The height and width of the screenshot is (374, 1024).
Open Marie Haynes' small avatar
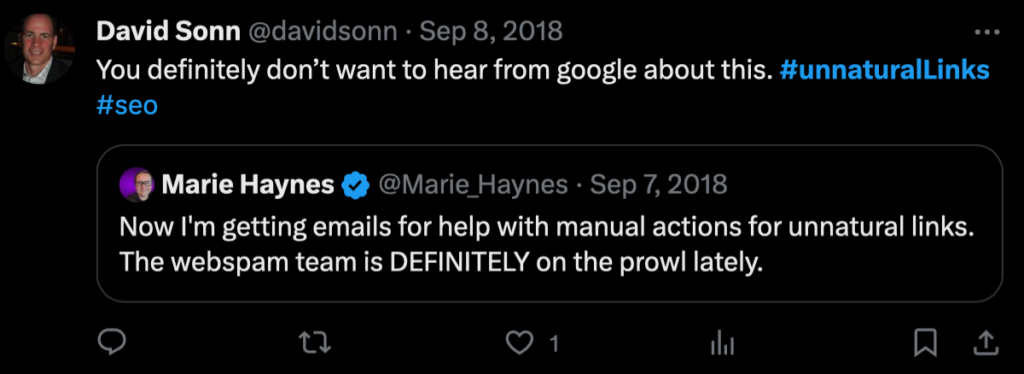pos(136,185)
